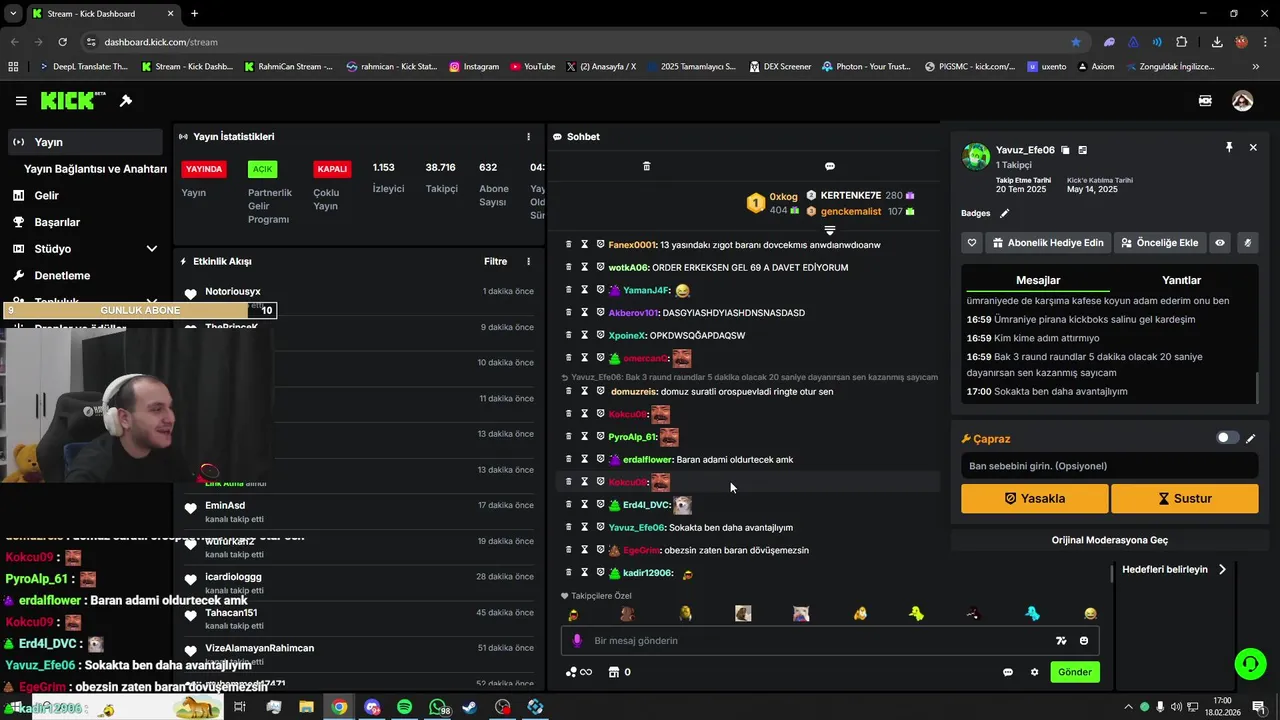This screenshot has width=1280, height=720.
Task: Edit the Çapraz preset with pencil icon
Action: coord(1250,438)
